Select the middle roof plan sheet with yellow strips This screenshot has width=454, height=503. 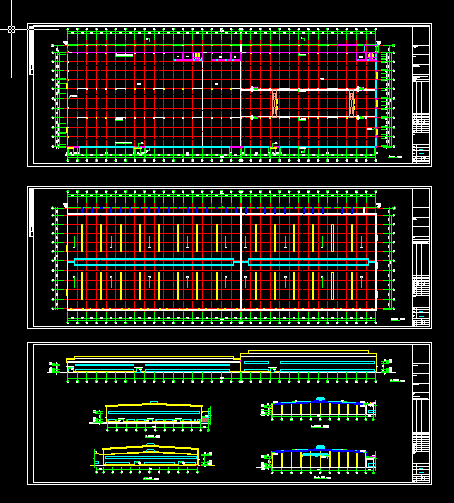229,257
